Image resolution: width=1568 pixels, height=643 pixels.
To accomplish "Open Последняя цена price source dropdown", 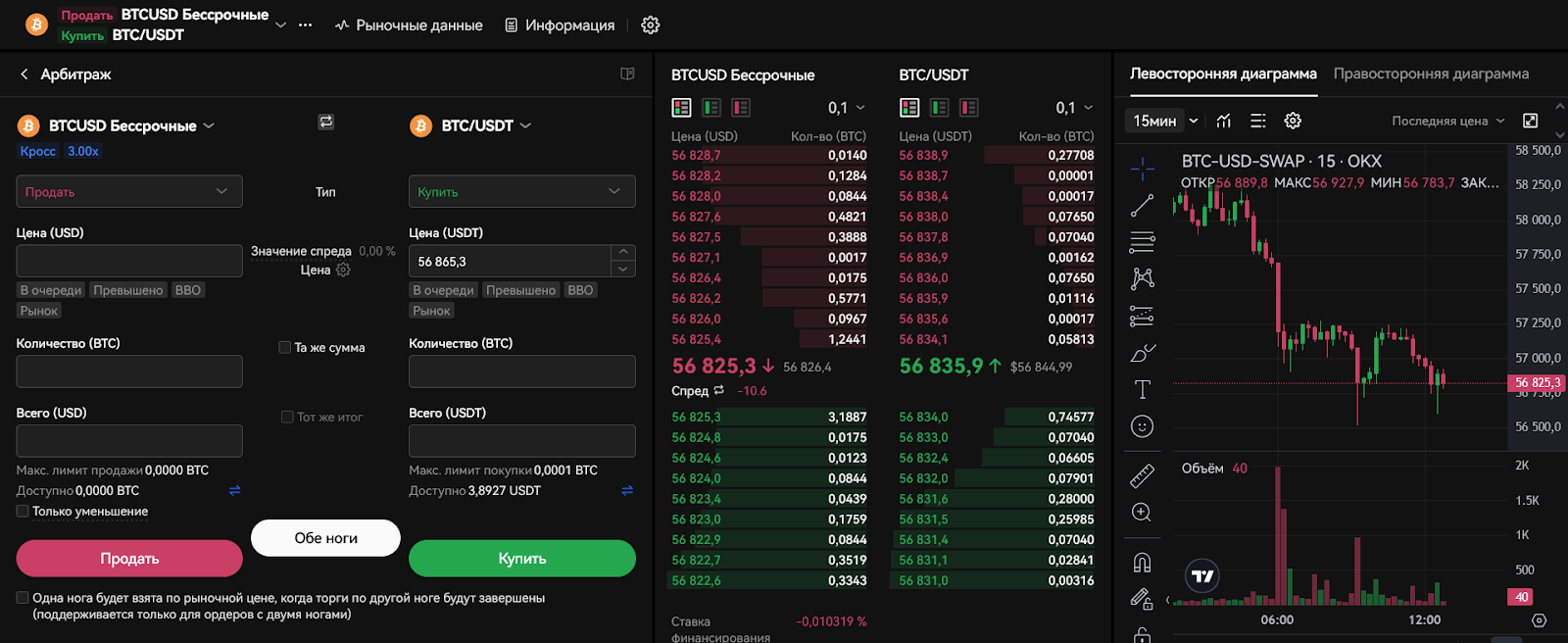I will click(x=1447, y=121).
